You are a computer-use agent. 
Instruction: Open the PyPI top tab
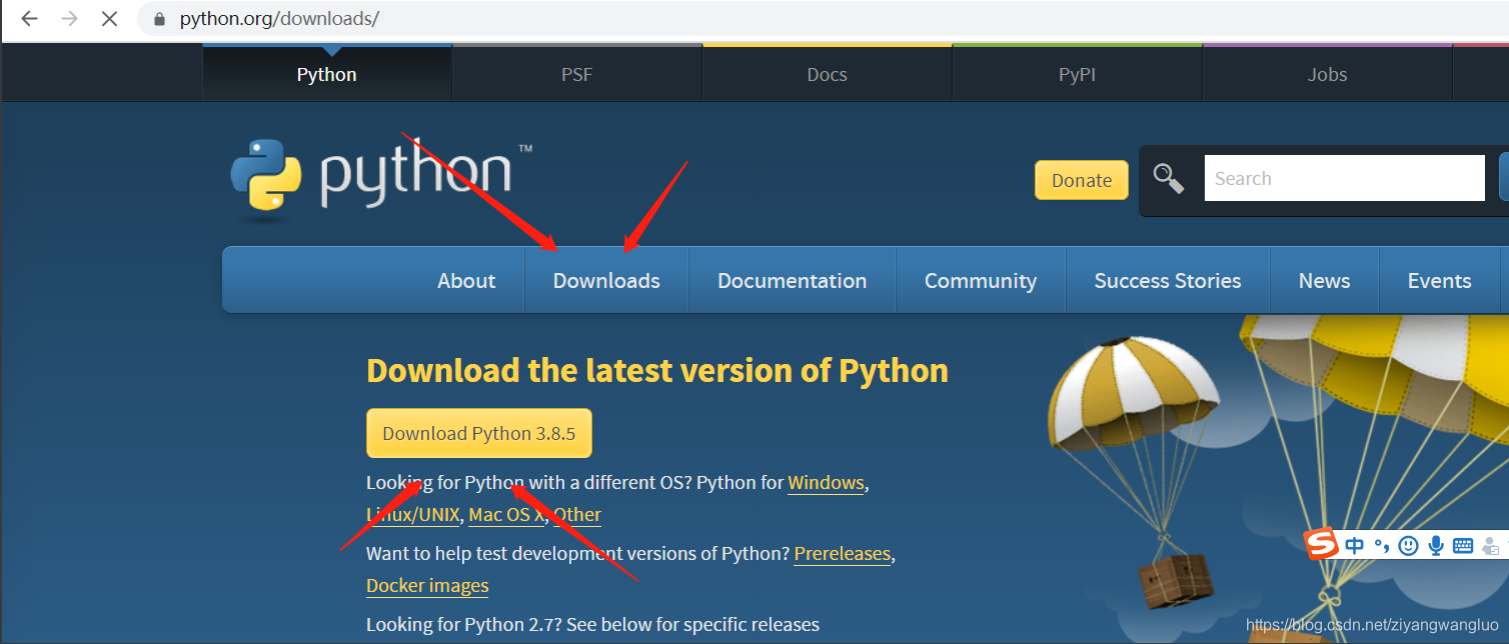(x=1077, y=73)
